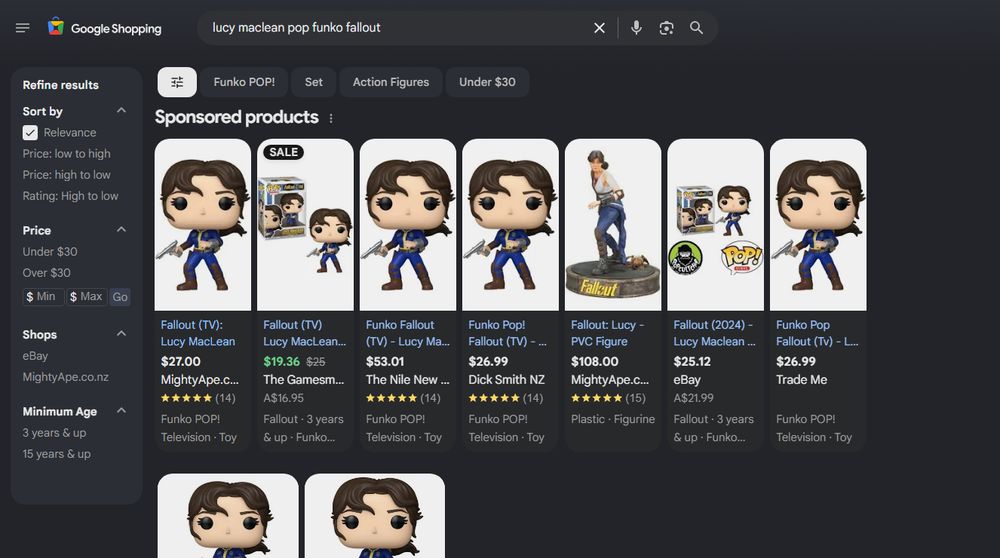Open the filter sliders button

click(177, 82)
